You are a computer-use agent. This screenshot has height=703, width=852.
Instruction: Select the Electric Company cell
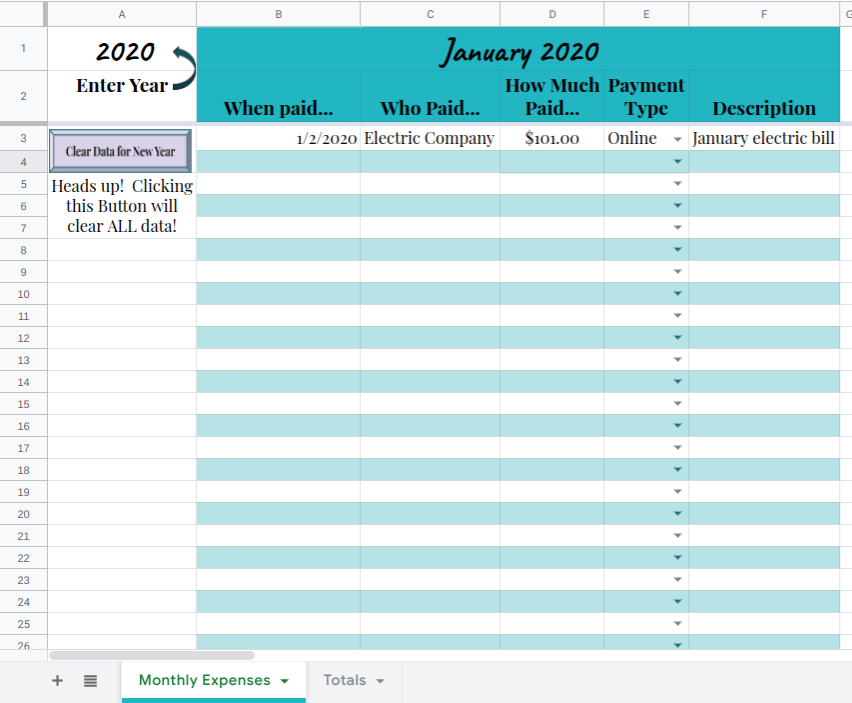(x=430, y=138)
